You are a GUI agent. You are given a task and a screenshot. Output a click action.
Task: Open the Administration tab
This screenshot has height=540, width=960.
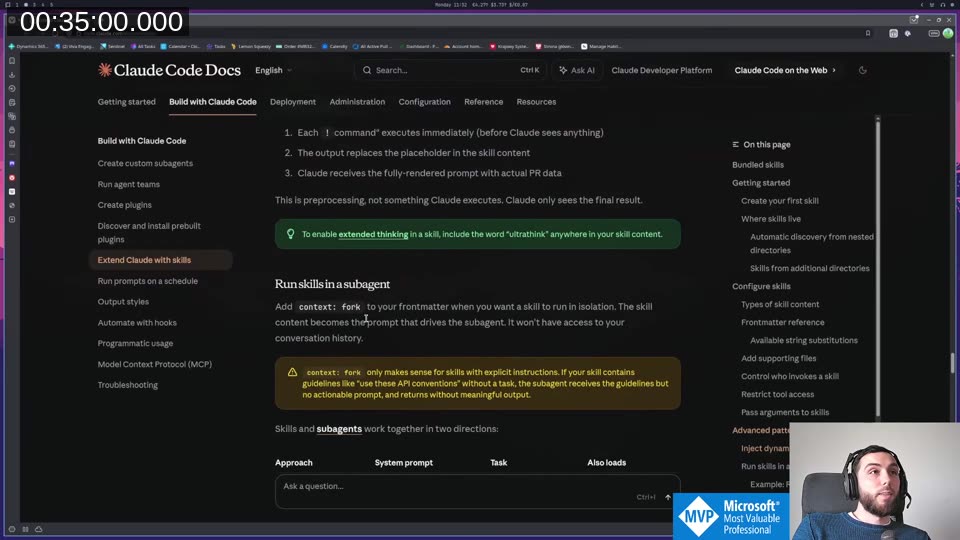[357, 102]
